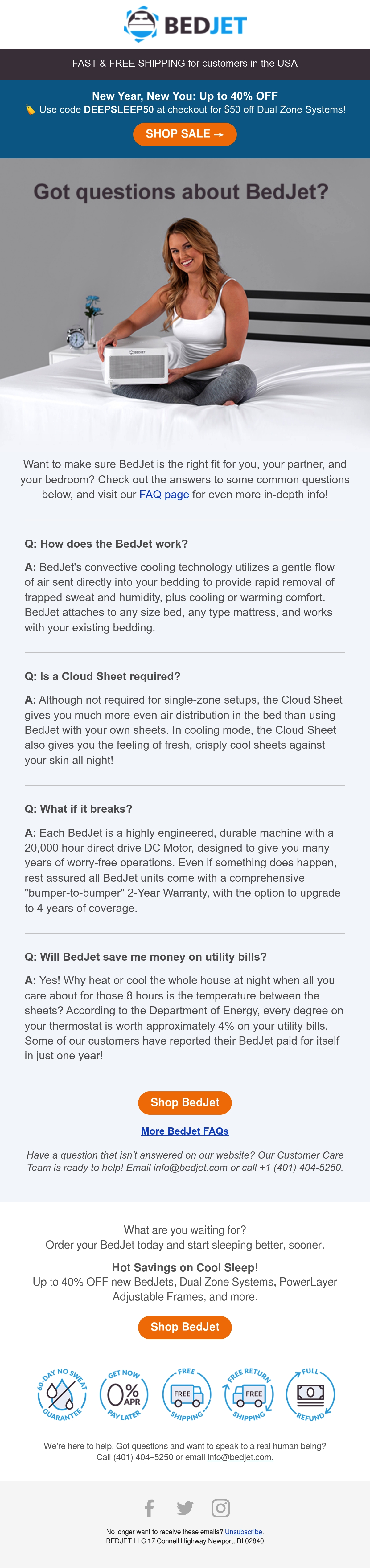
Task: Open the Twitter bird icon
Action: click(185, 1508)
